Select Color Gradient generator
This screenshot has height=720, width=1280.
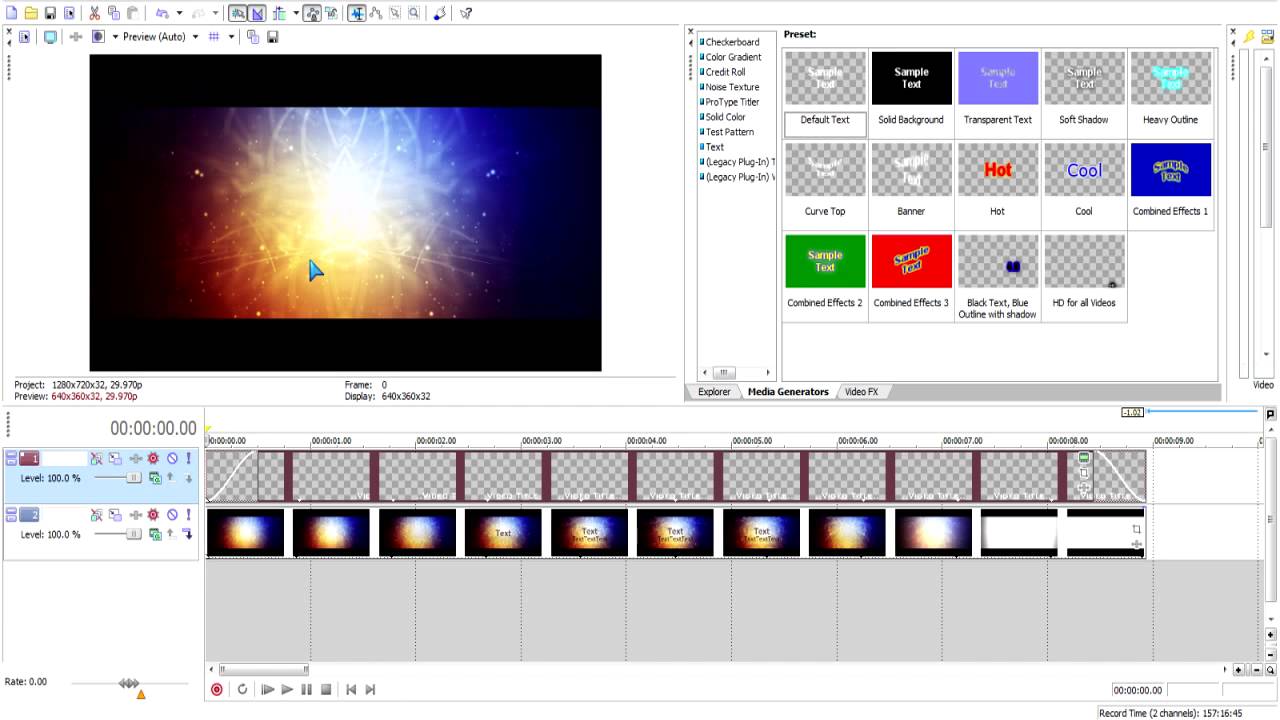pyautogui.click(x=733, y=57)
